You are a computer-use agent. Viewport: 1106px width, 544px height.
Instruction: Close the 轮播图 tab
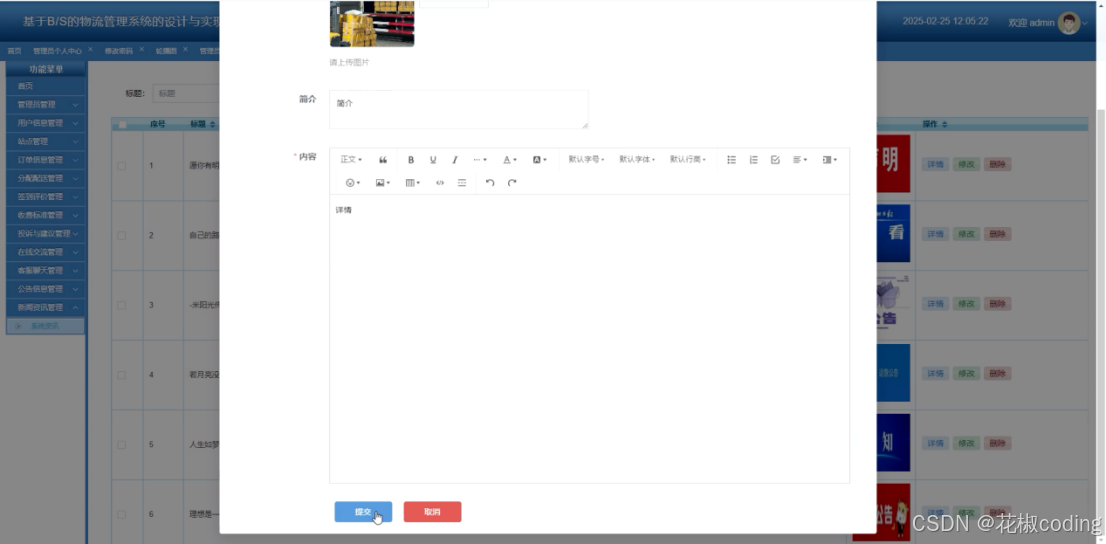(185, 49)
